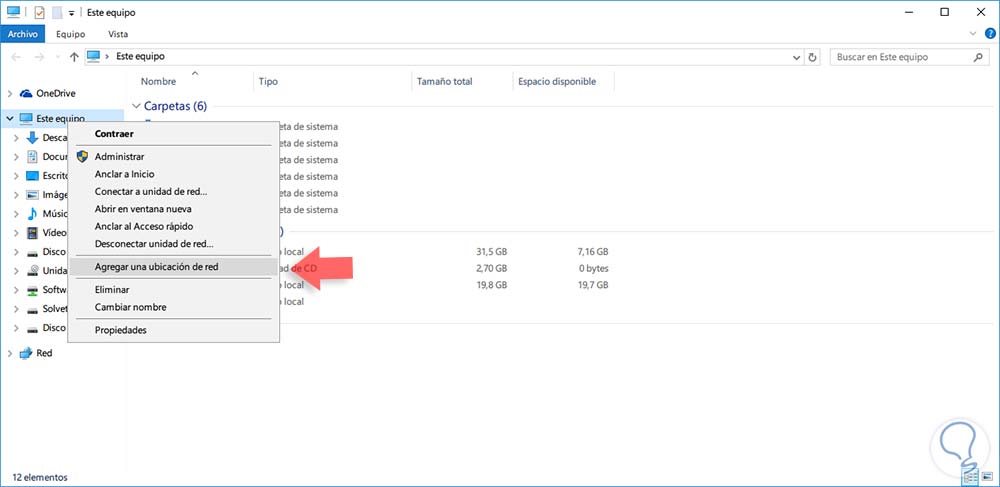The image size is (1000, 487).
Task: Open Help via the blue question mark
Action: pyautogui.click(x=990, y=34)
